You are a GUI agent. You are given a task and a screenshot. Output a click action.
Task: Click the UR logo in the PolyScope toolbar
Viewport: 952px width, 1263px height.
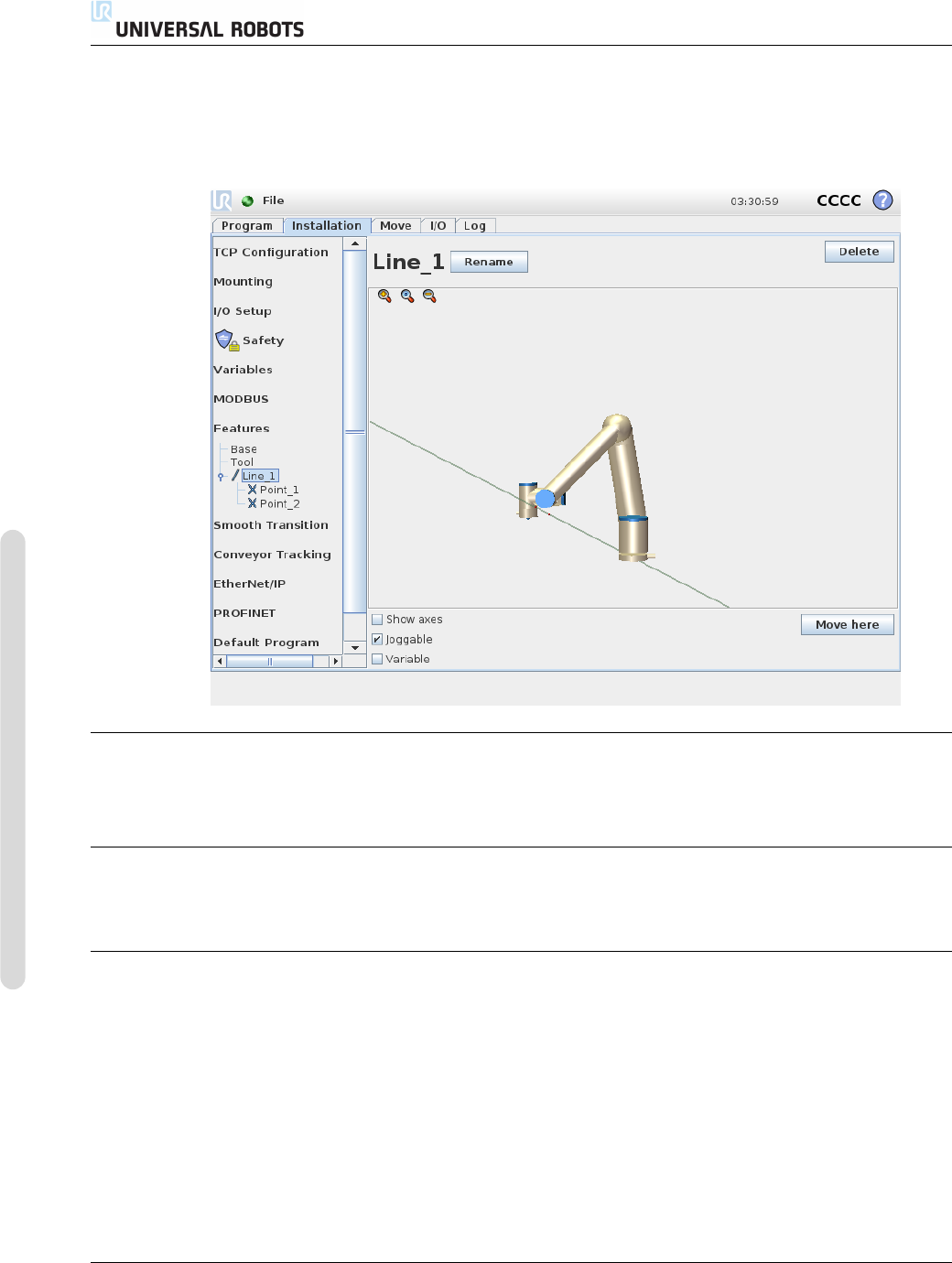tap(222, 200)
